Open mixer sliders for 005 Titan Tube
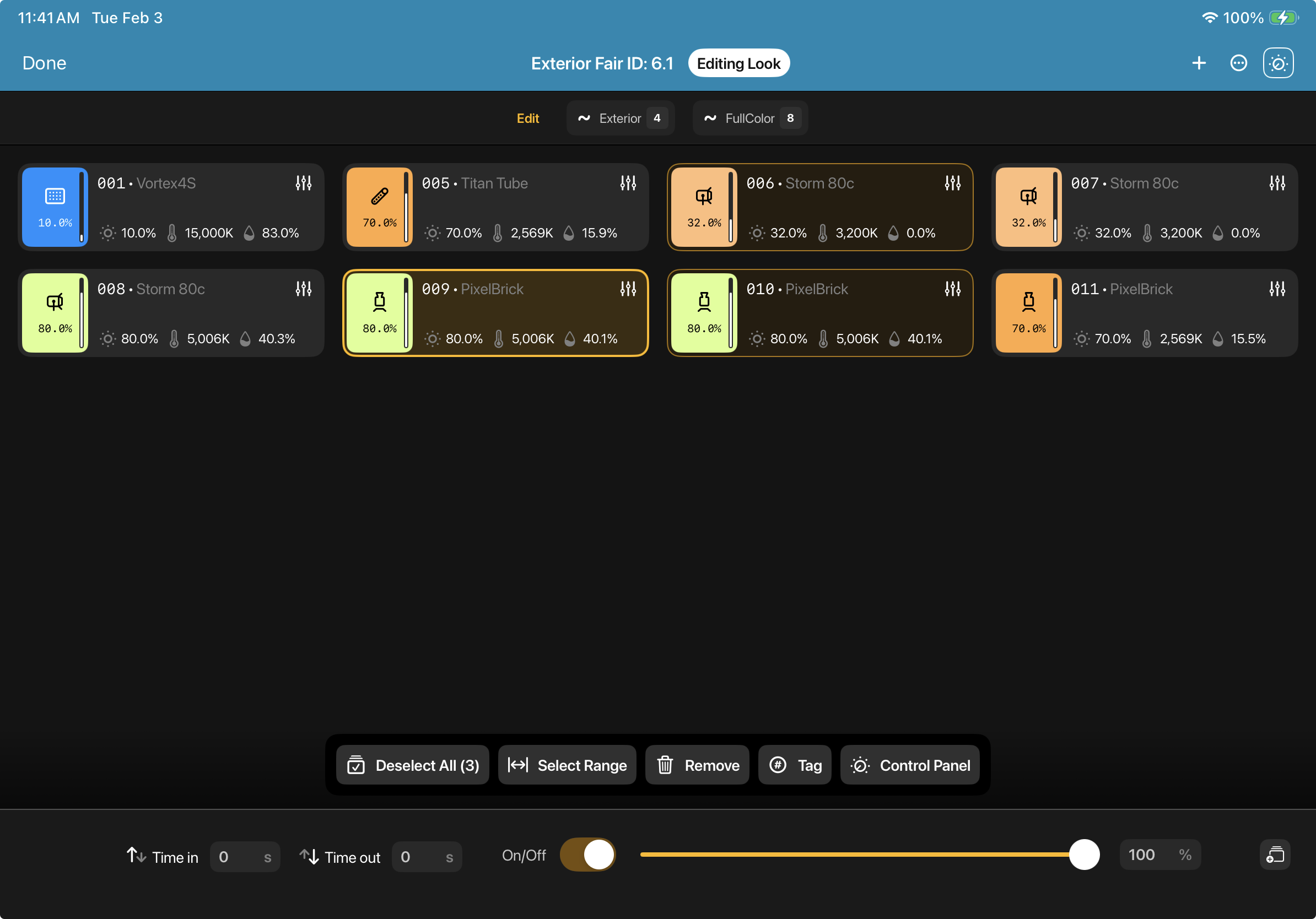The image size is (1316, 919). (628, 183)
